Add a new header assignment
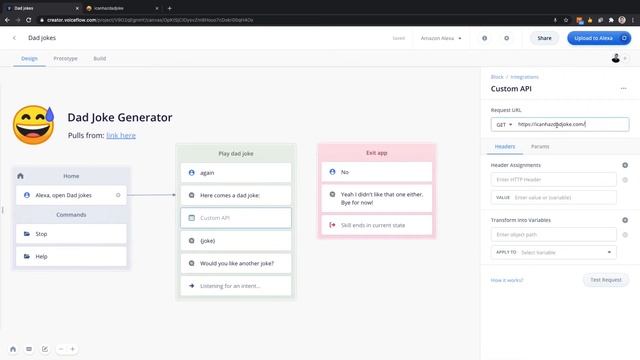This screenshot has width=640, height=360. click(x=625, y=165)
